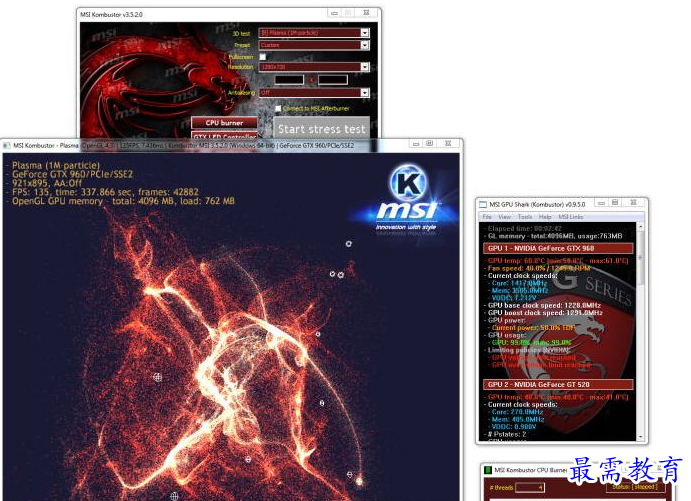Click the custom resolution height field
This screenshot has height=501, width=691.
pos(333,80)
